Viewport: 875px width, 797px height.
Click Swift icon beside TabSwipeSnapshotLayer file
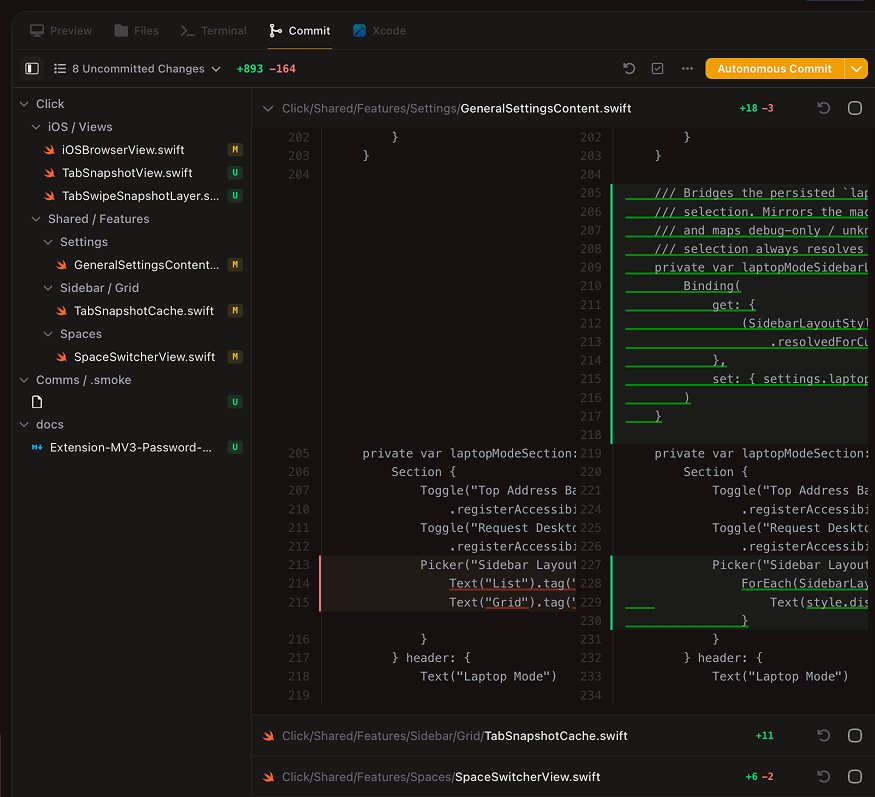[x=50, y=195]
